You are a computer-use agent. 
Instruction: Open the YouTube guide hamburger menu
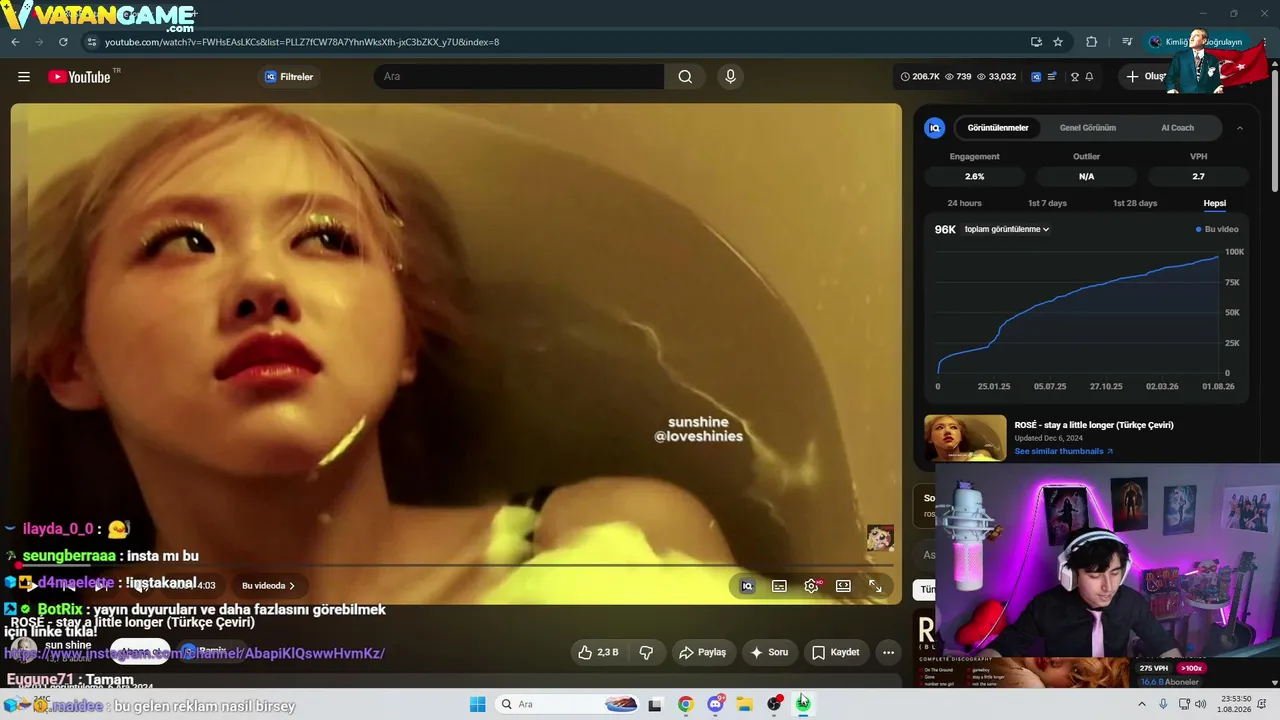(x=24, y=77)
